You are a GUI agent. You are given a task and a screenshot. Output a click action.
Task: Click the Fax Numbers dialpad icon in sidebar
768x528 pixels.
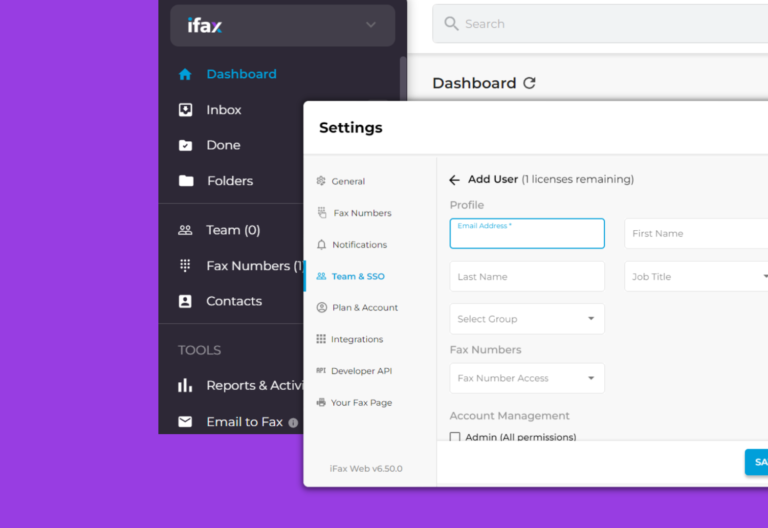(x=185, y=265)
